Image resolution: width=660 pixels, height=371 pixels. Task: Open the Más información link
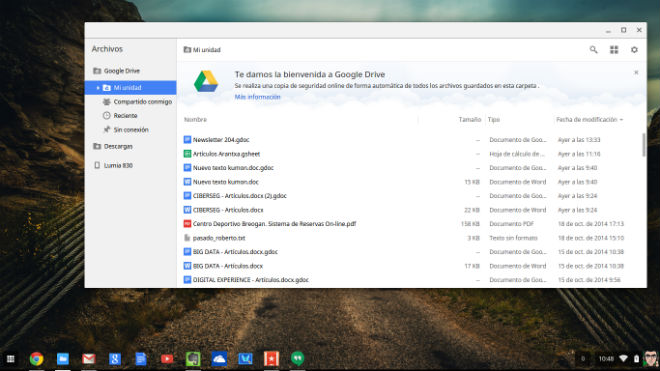pos(257,97)
